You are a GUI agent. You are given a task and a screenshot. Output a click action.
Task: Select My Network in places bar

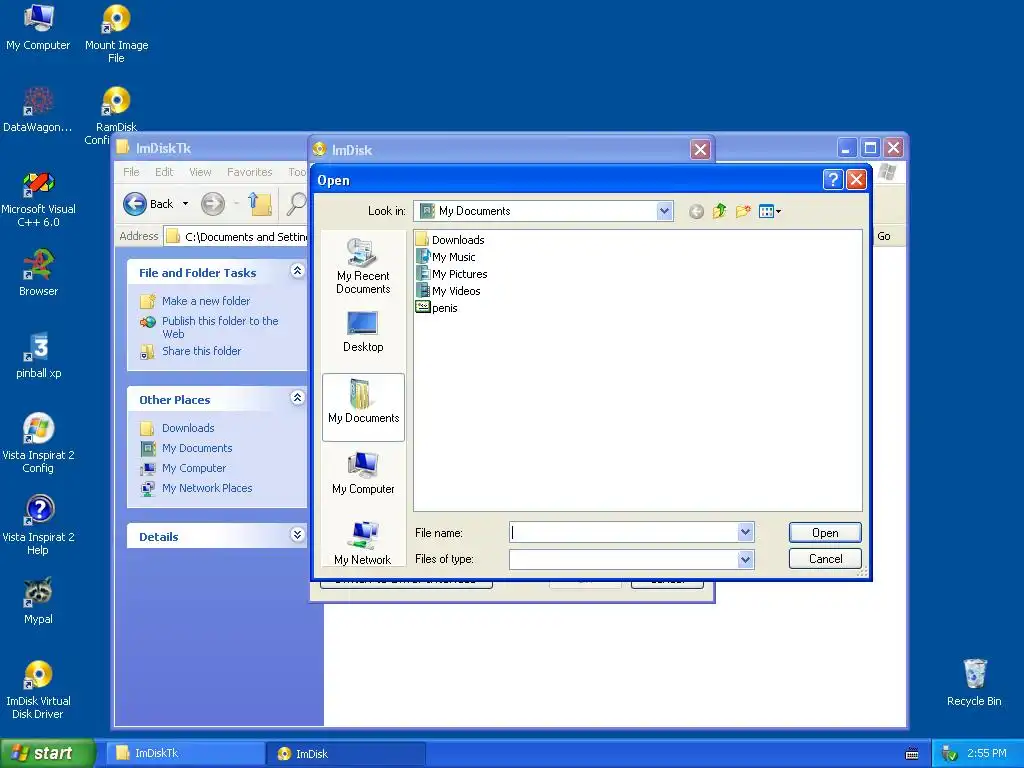coord(363,543)
